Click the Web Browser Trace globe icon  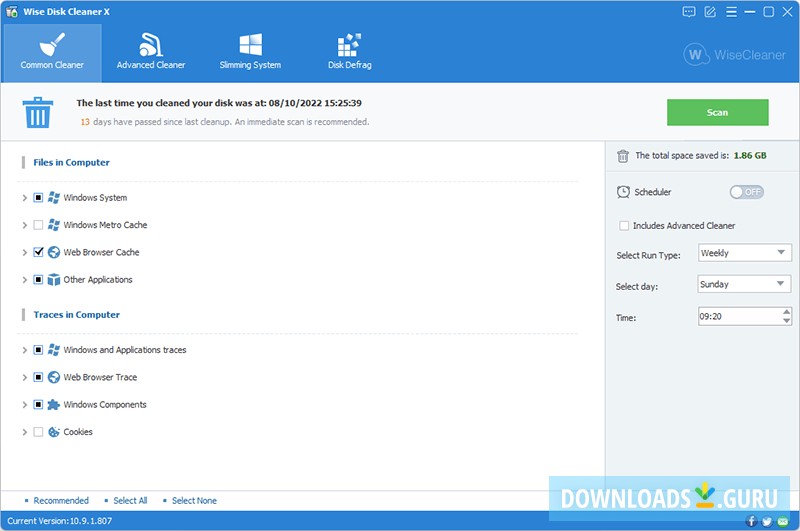[54, 377]
